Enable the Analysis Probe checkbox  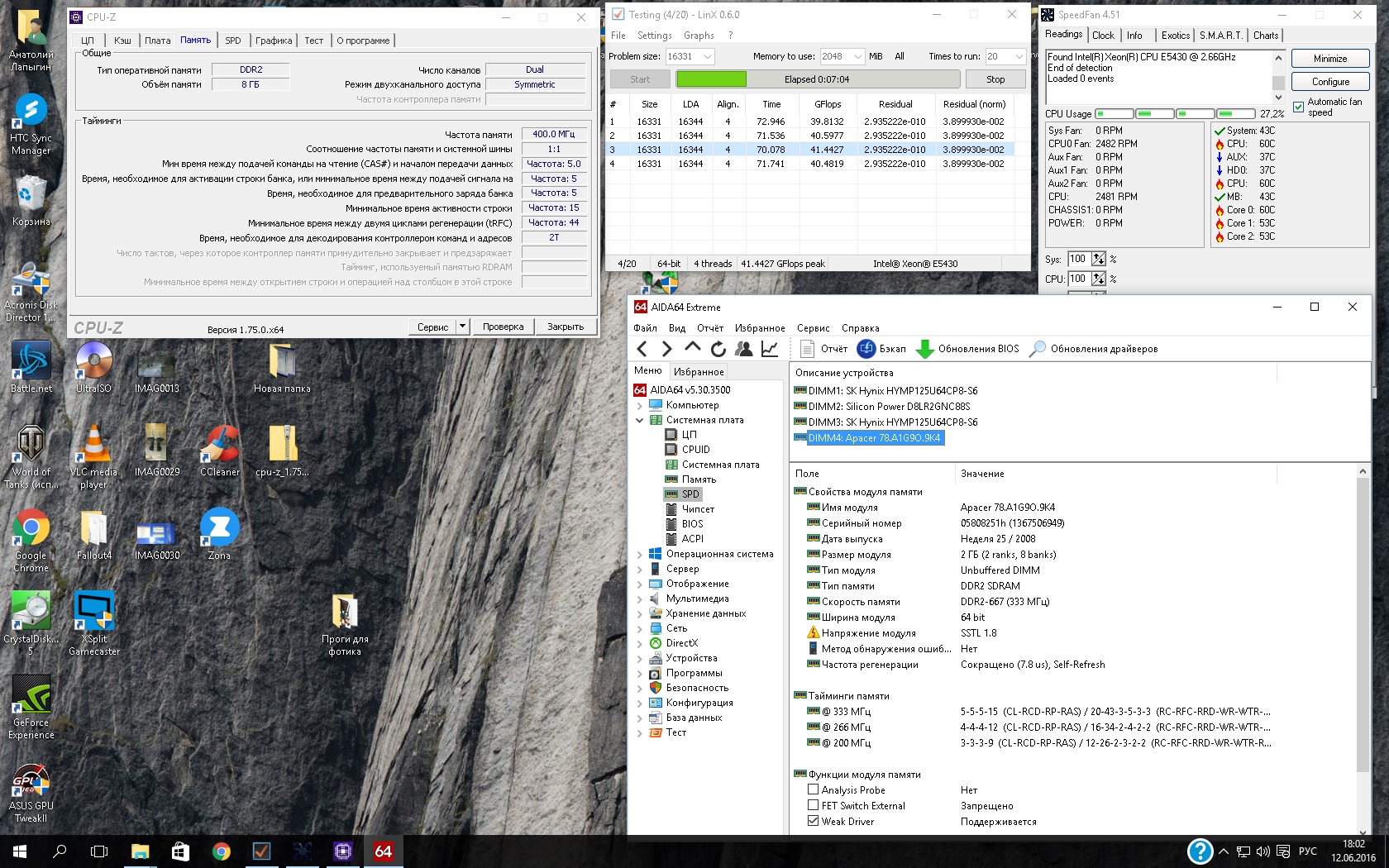point(813,789)
